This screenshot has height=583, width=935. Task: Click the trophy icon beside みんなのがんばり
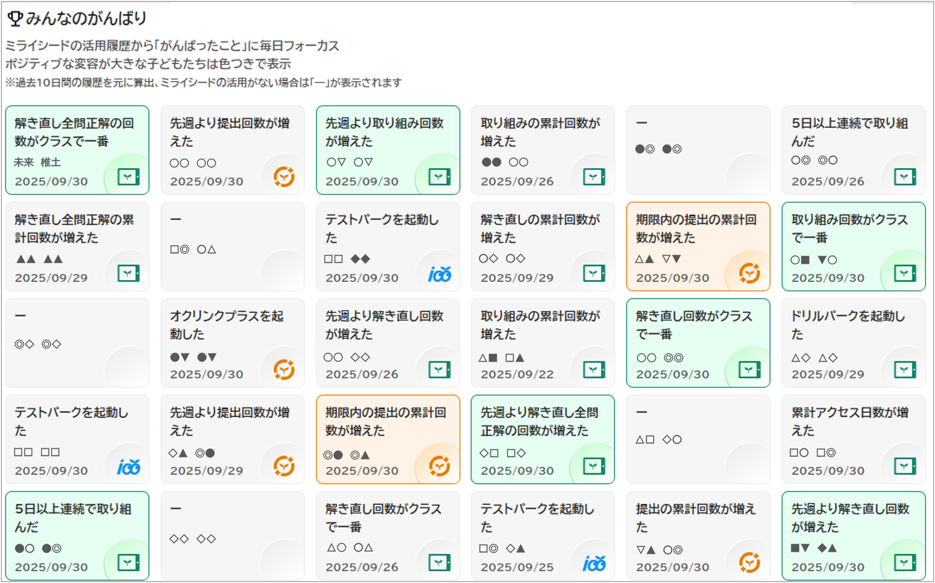point(15,18)
